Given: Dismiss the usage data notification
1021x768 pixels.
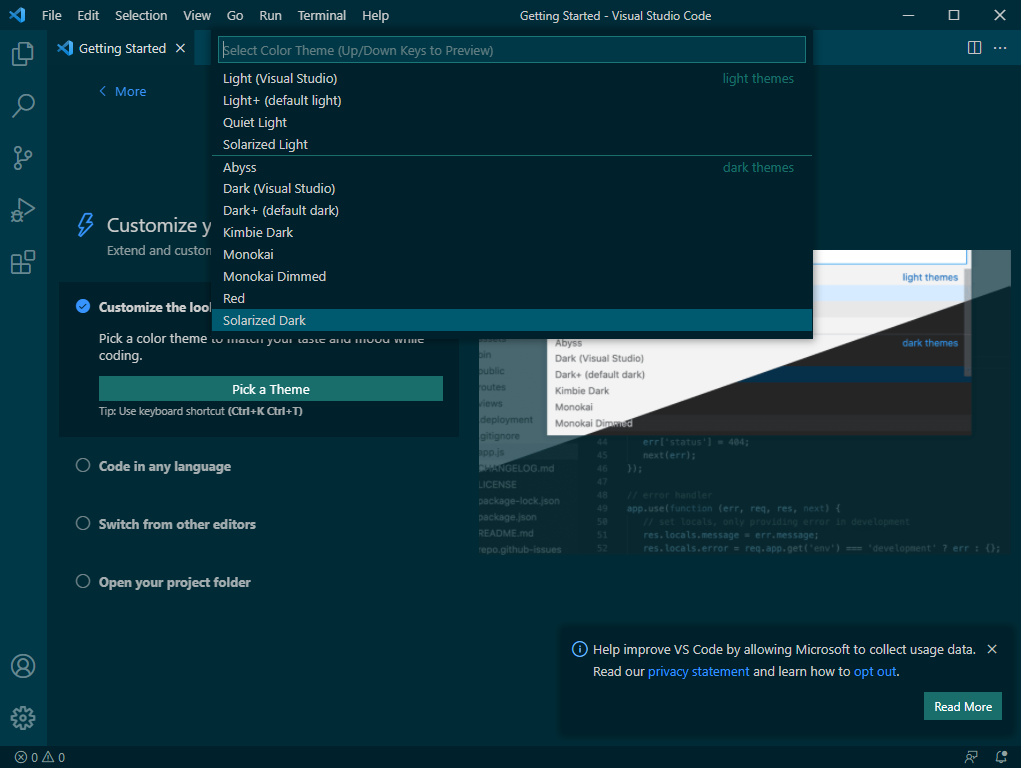Looking at the screenshot, I should click(x=992, y=649).
